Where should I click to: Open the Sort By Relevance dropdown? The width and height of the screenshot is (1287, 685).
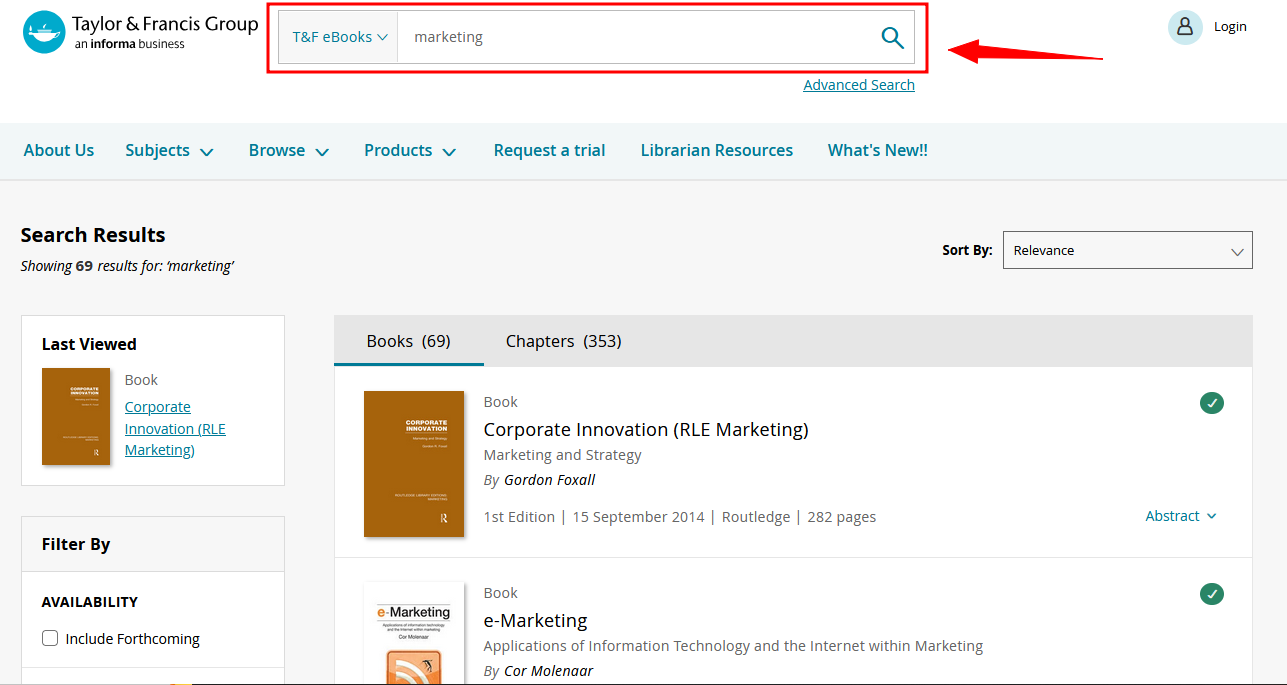pyautogui.click(x=1127, y=251)
